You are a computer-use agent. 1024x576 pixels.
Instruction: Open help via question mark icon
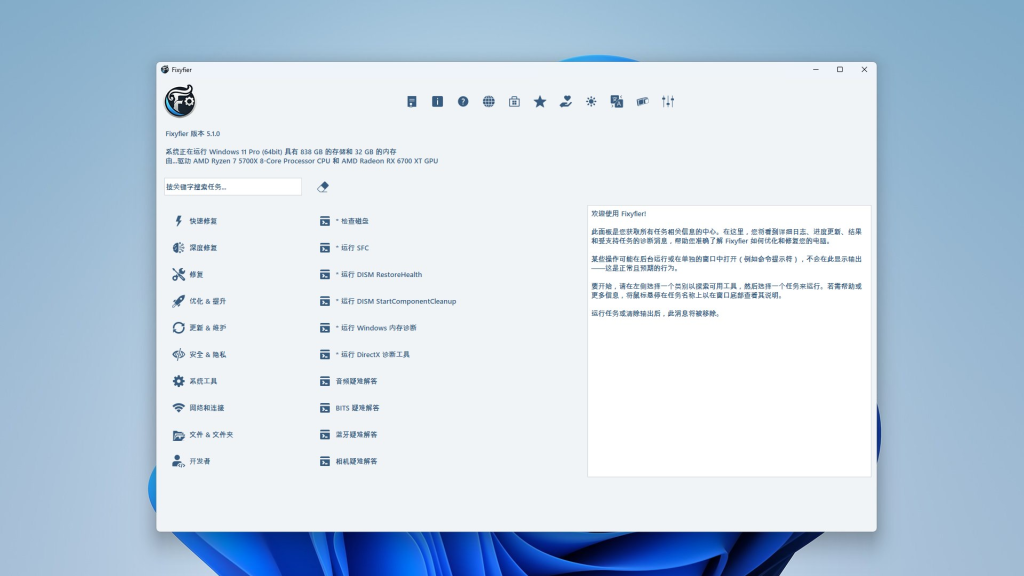pyautogui.click(x=463, y=101)
